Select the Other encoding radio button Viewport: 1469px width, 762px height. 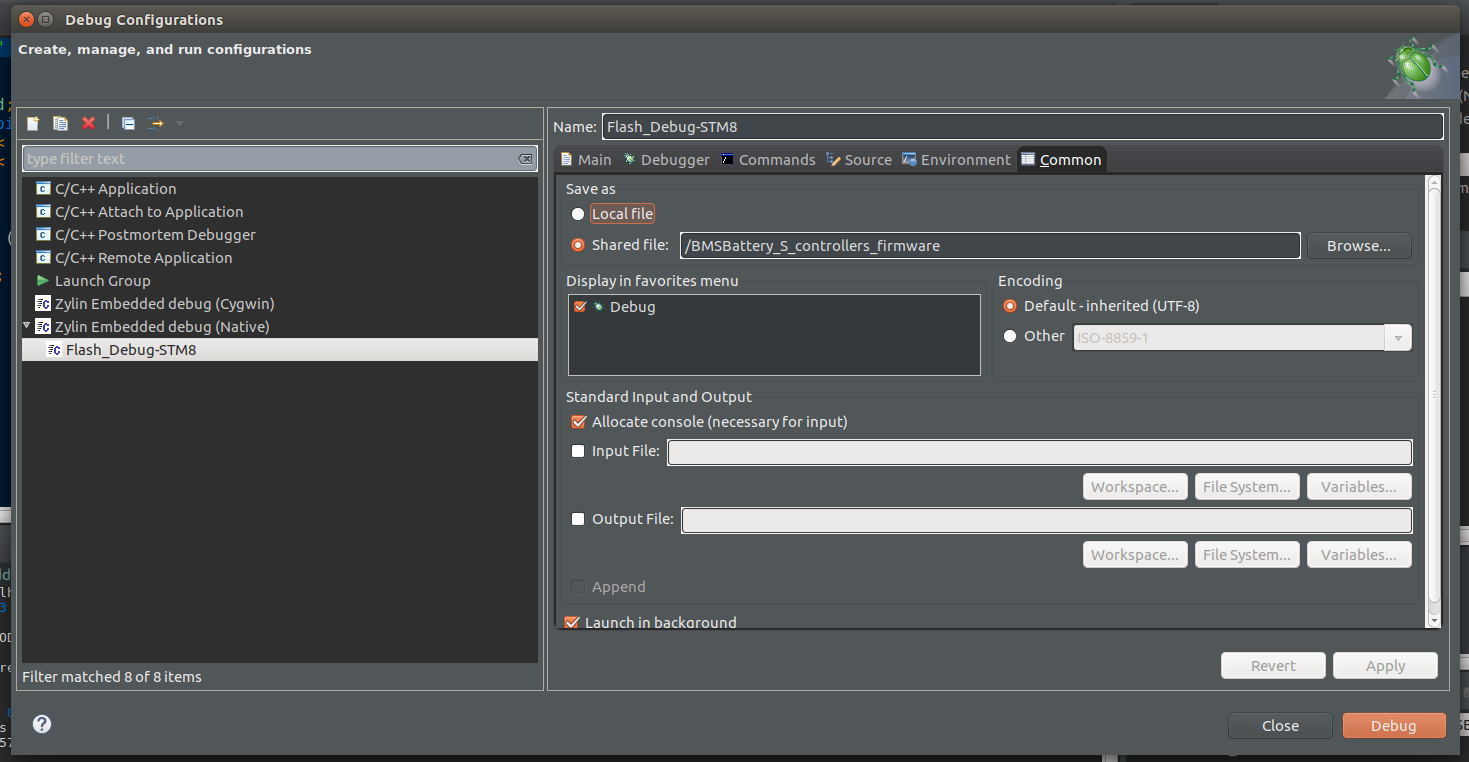(x=1009, y=336)
